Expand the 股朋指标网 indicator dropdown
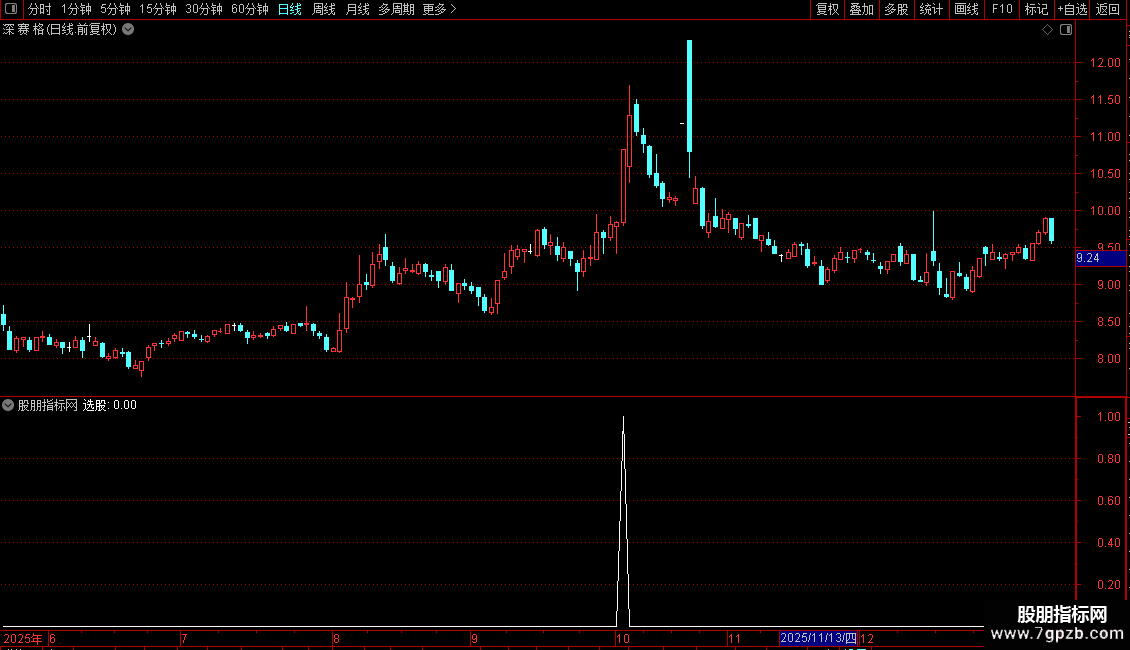The width and height of the screenshot is (1130, 650). [x=8, y=405]
